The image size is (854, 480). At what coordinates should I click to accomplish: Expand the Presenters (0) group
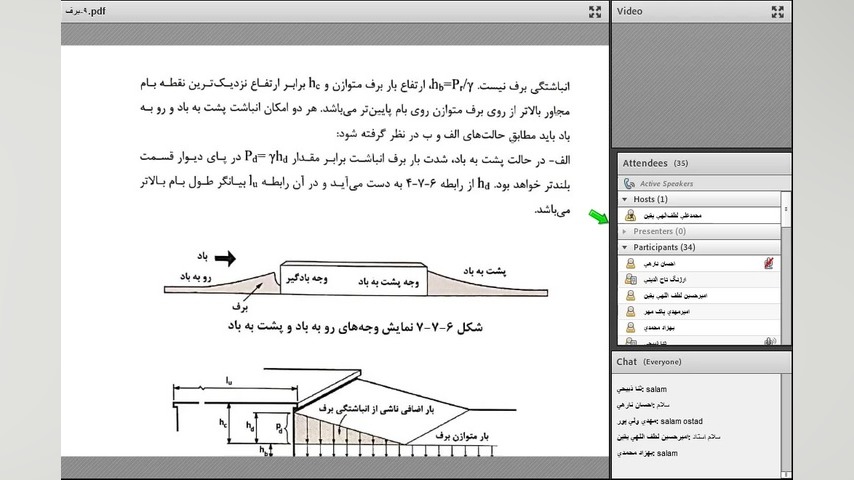[625, 232]
